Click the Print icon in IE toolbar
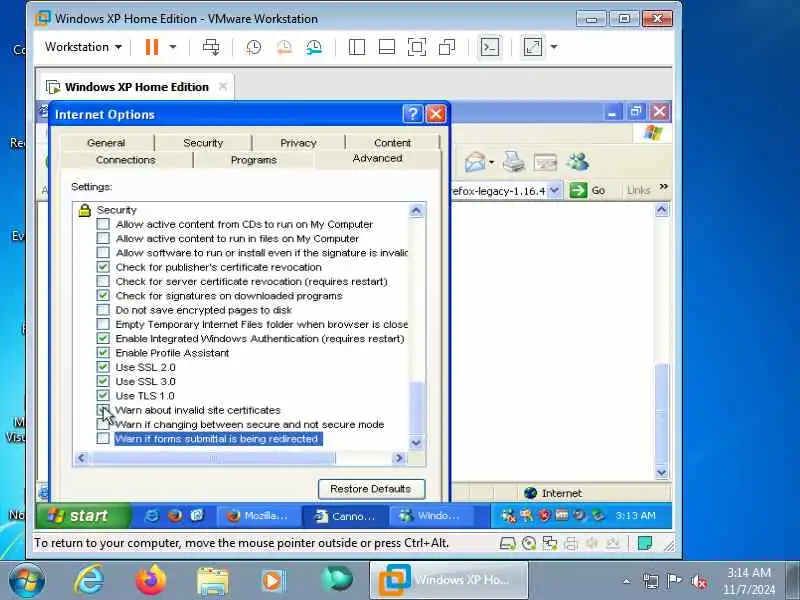Viewport: 800px width, 600px height. [x=514, y=162]
